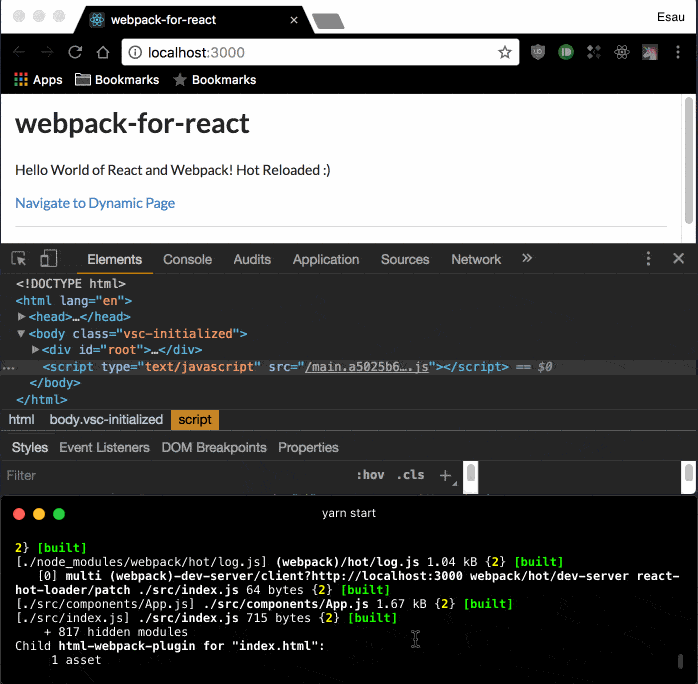Screen dimensions: 698x684
Task: Click the Navigate to Dynamic Page link
Action: click(x=95, y=203)
